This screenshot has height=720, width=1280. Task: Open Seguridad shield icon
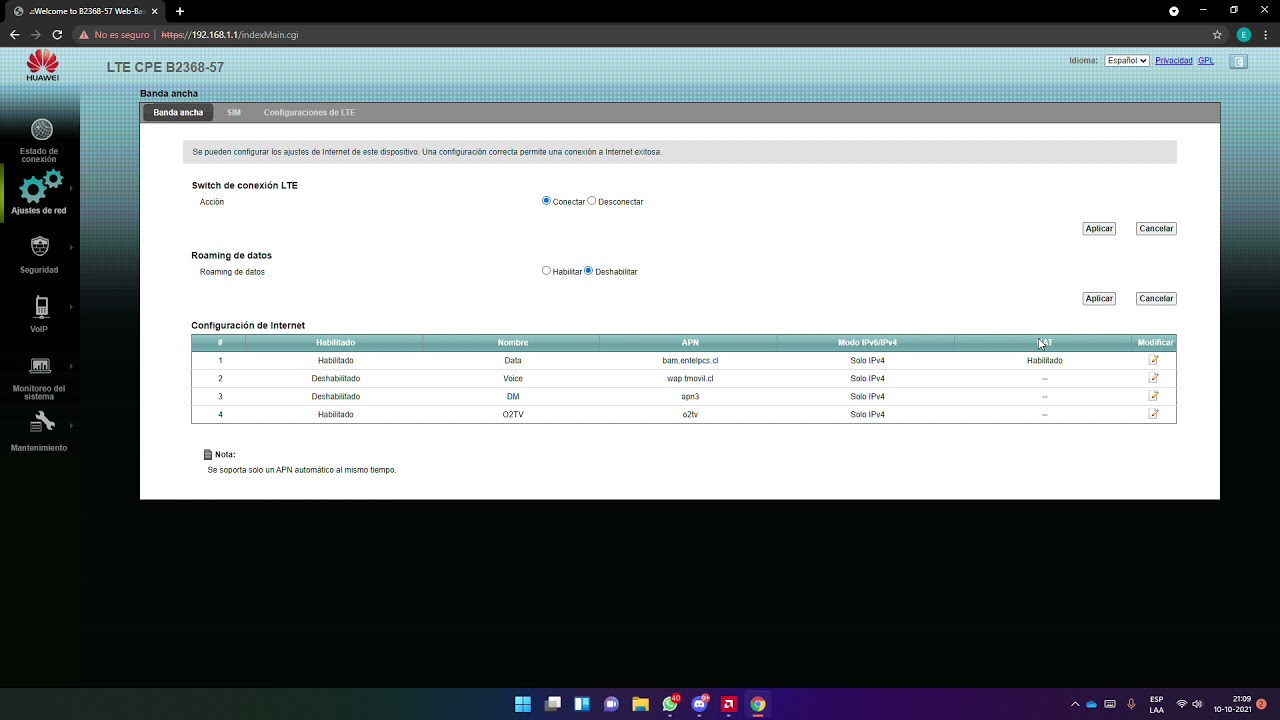[40, 246]
